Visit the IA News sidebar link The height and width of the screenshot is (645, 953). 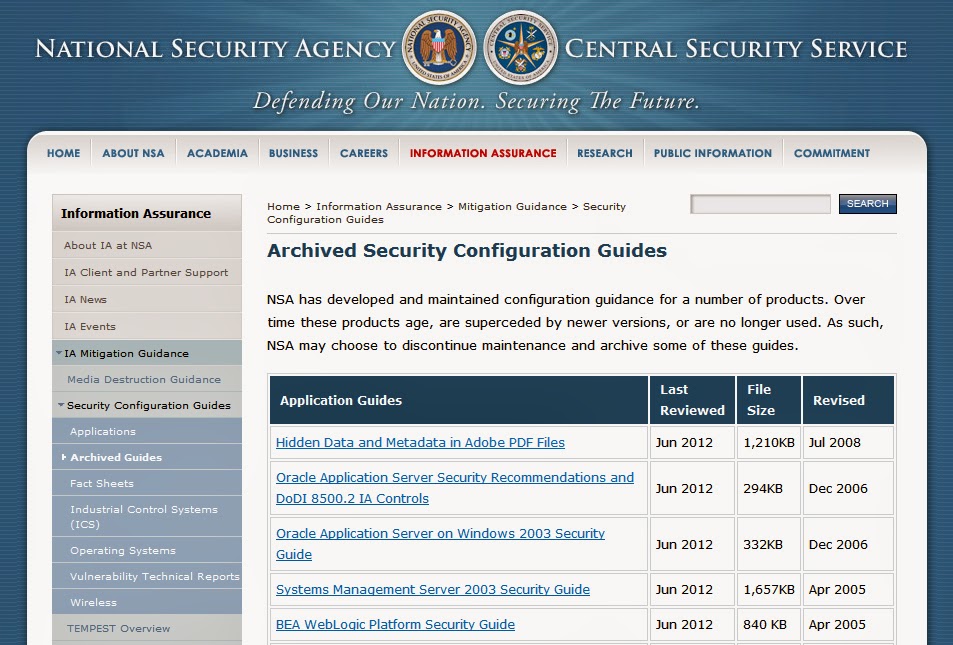coord(87,298)
